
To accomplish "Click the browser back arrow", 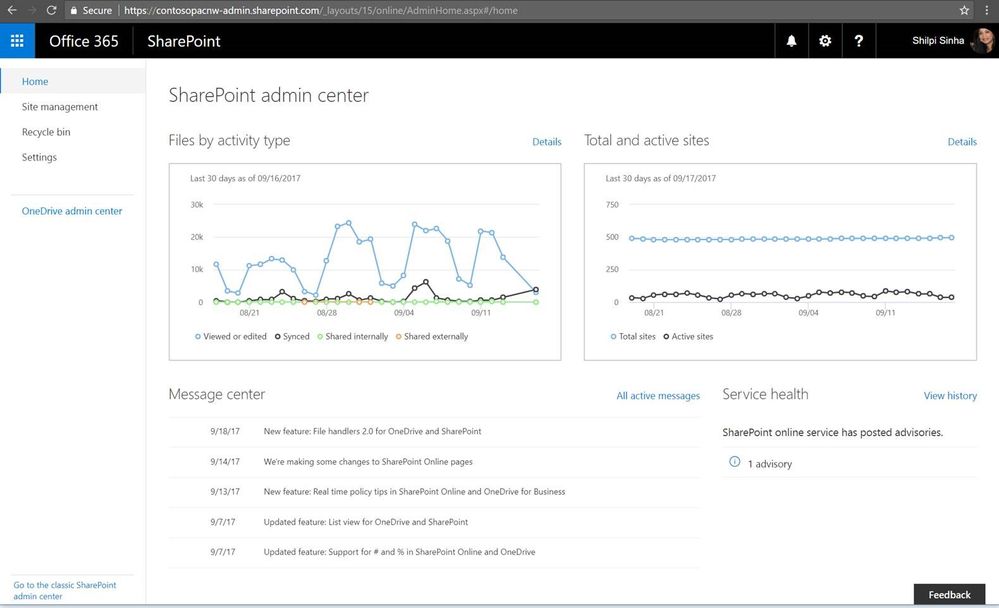I will pyautogui.click(x=11, y=10).
